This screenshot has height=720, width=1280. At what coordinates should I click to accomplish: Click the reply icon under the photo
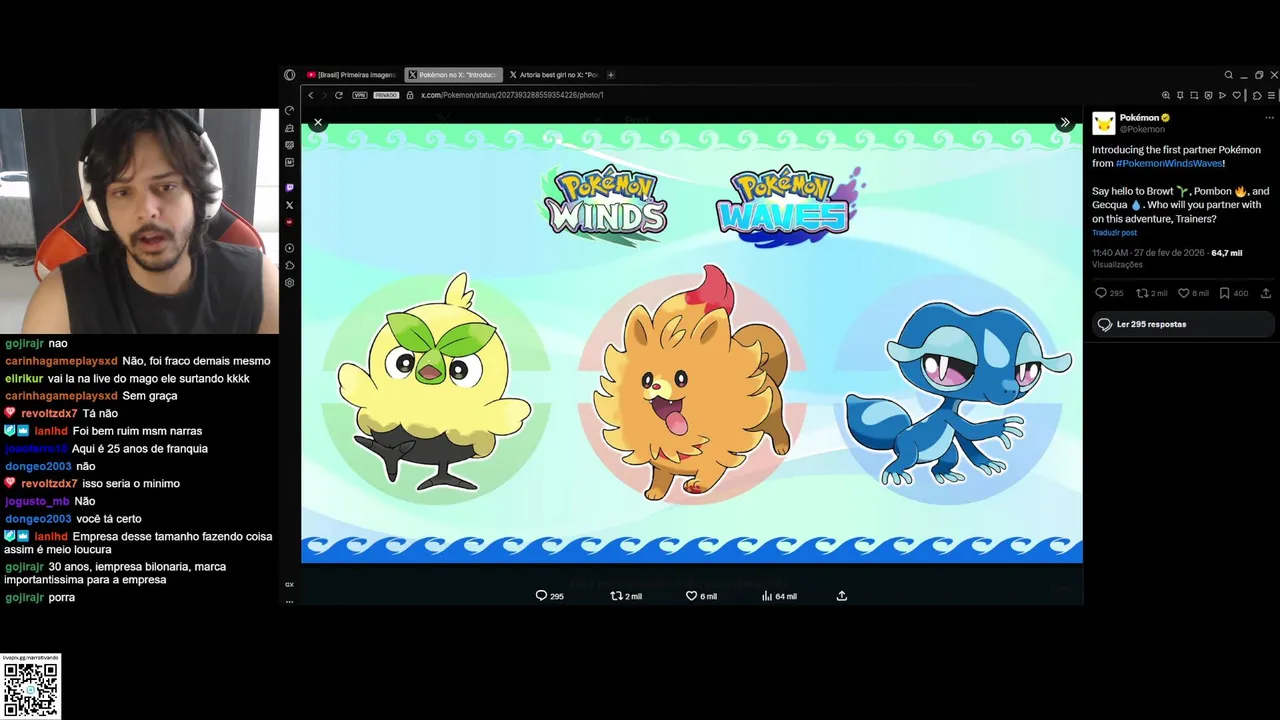pos(541,596)
